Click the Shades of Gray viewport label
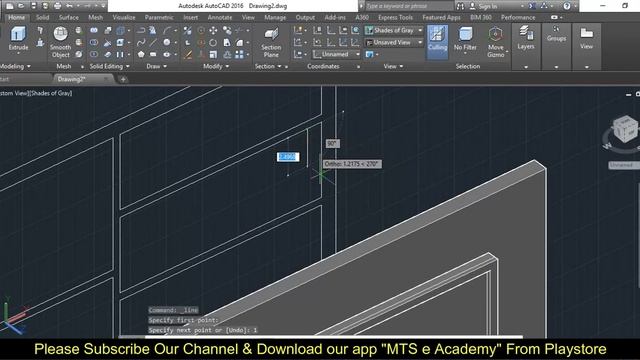This screenshot has width=640, height=360. (51, 93)
